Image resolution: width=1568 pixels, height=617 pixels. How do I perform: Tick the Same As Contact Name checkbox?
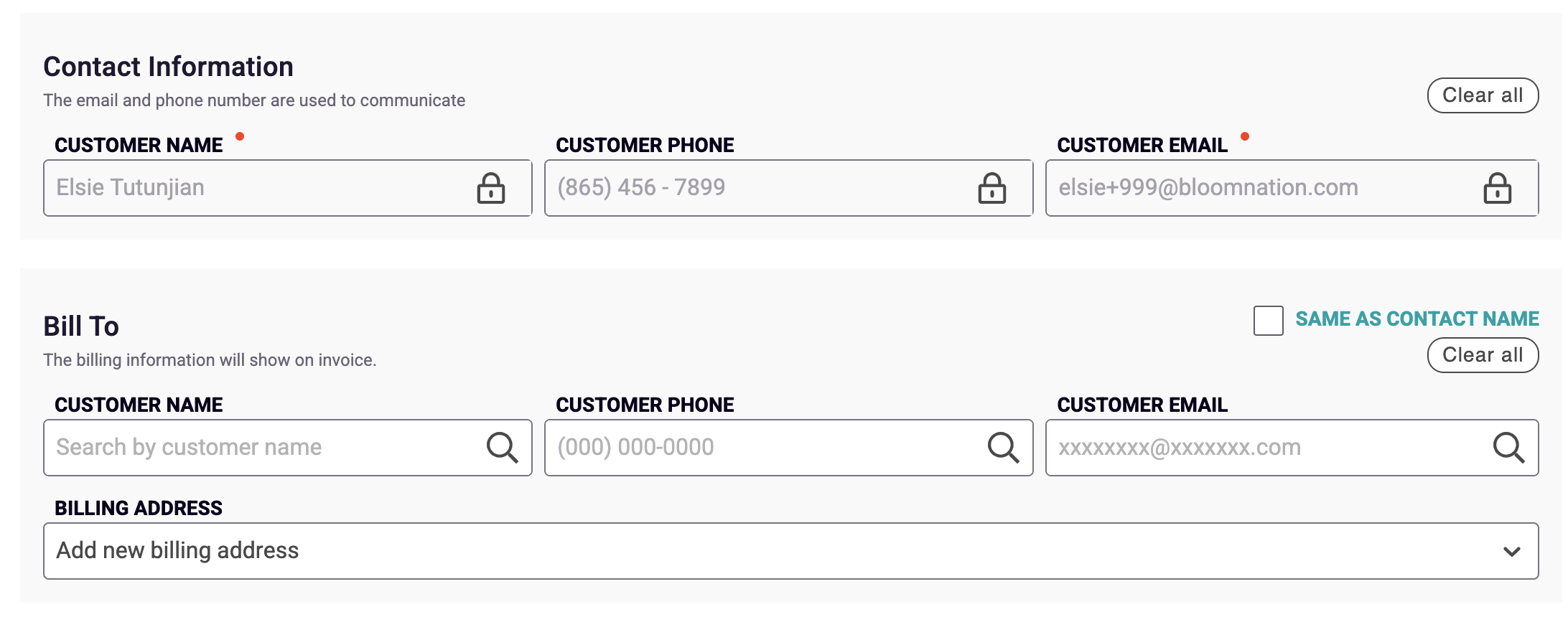[1269, 320]
